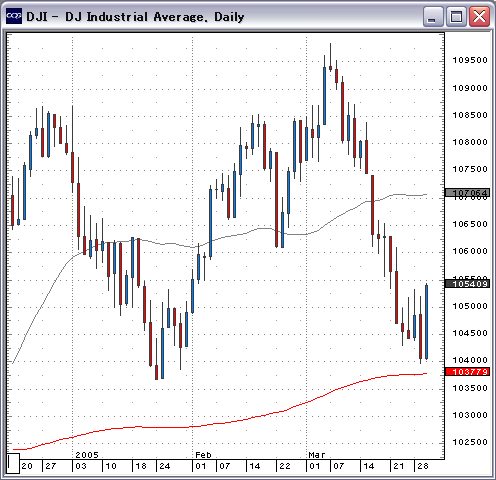Click the small box at time axis left corner
This screenshot has height=480, width=496.
pyautogui.click(x=13, y=463)
